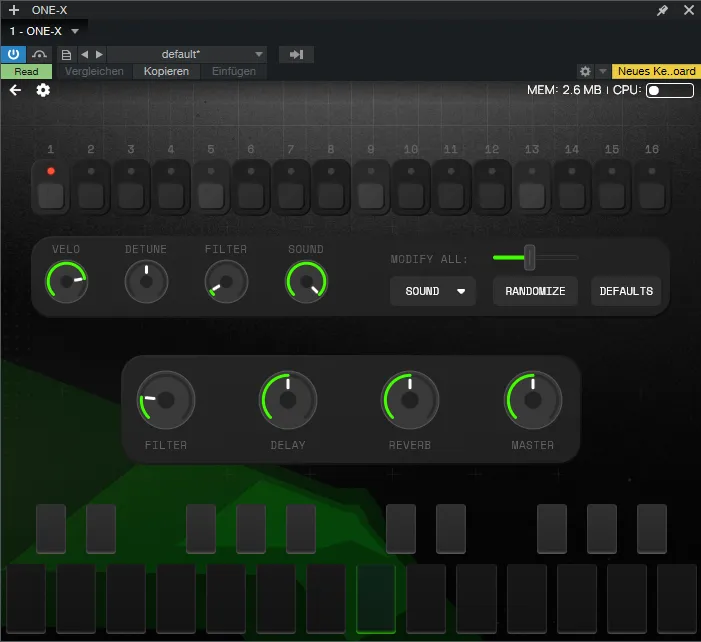This screenshot has height=642, width=701.
Task: Click the Vergleichen button
Action: pos(94,72)
